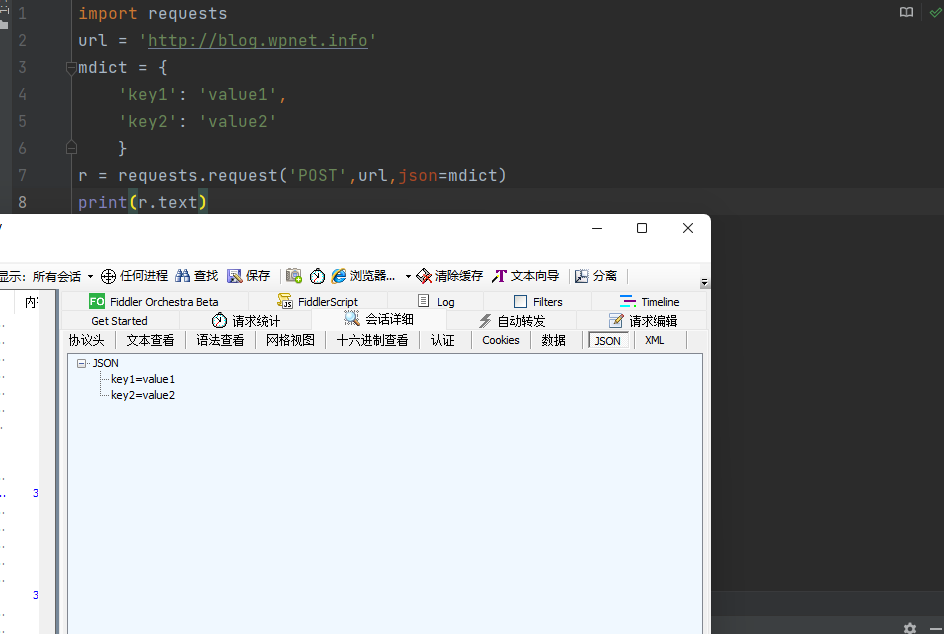This screenshot has height=634, width=944.
Task: Open the 请求统计 statistics tab
Action: point(246,321)
